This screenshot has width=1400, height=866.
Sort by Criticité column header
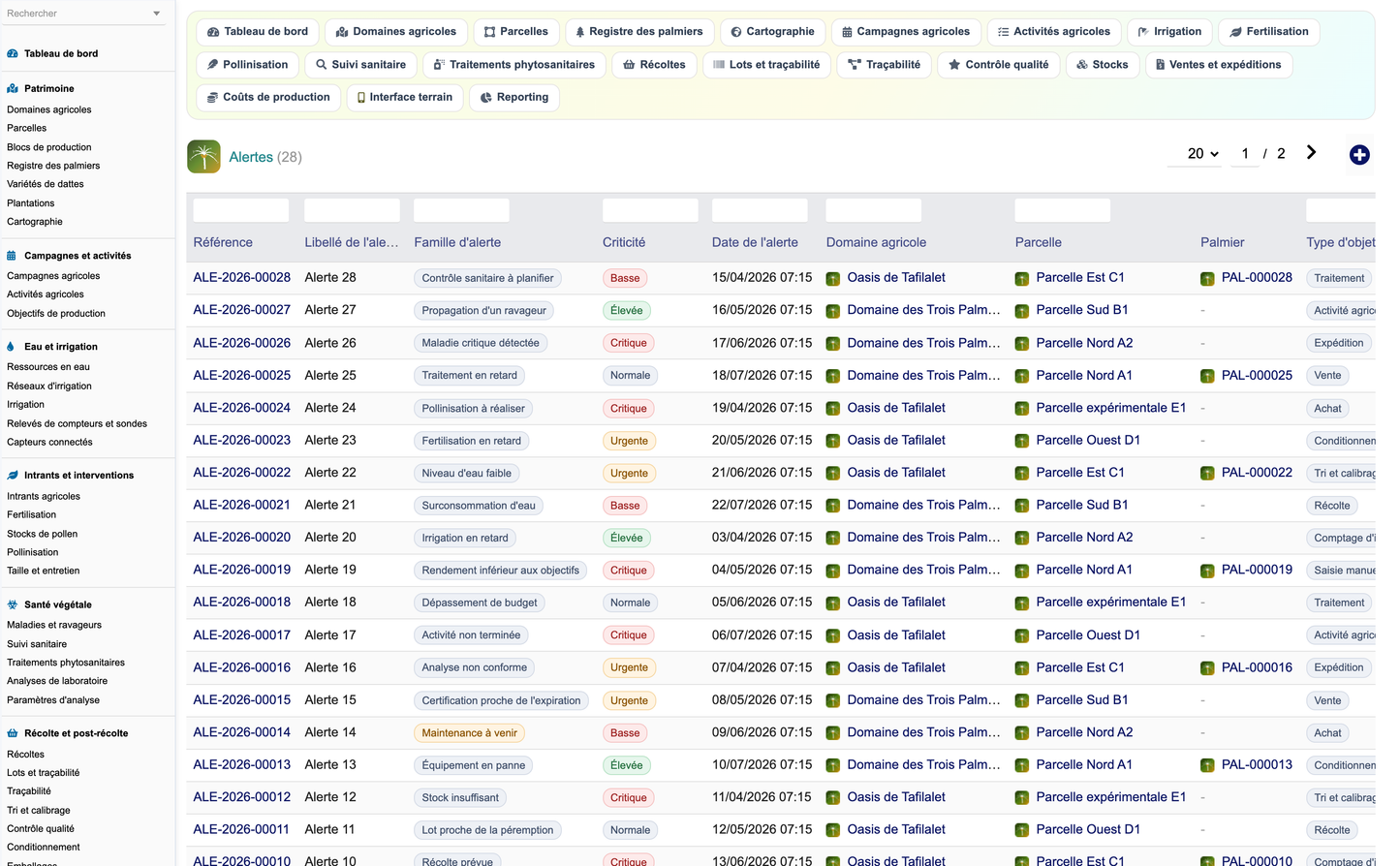[624, 243]
